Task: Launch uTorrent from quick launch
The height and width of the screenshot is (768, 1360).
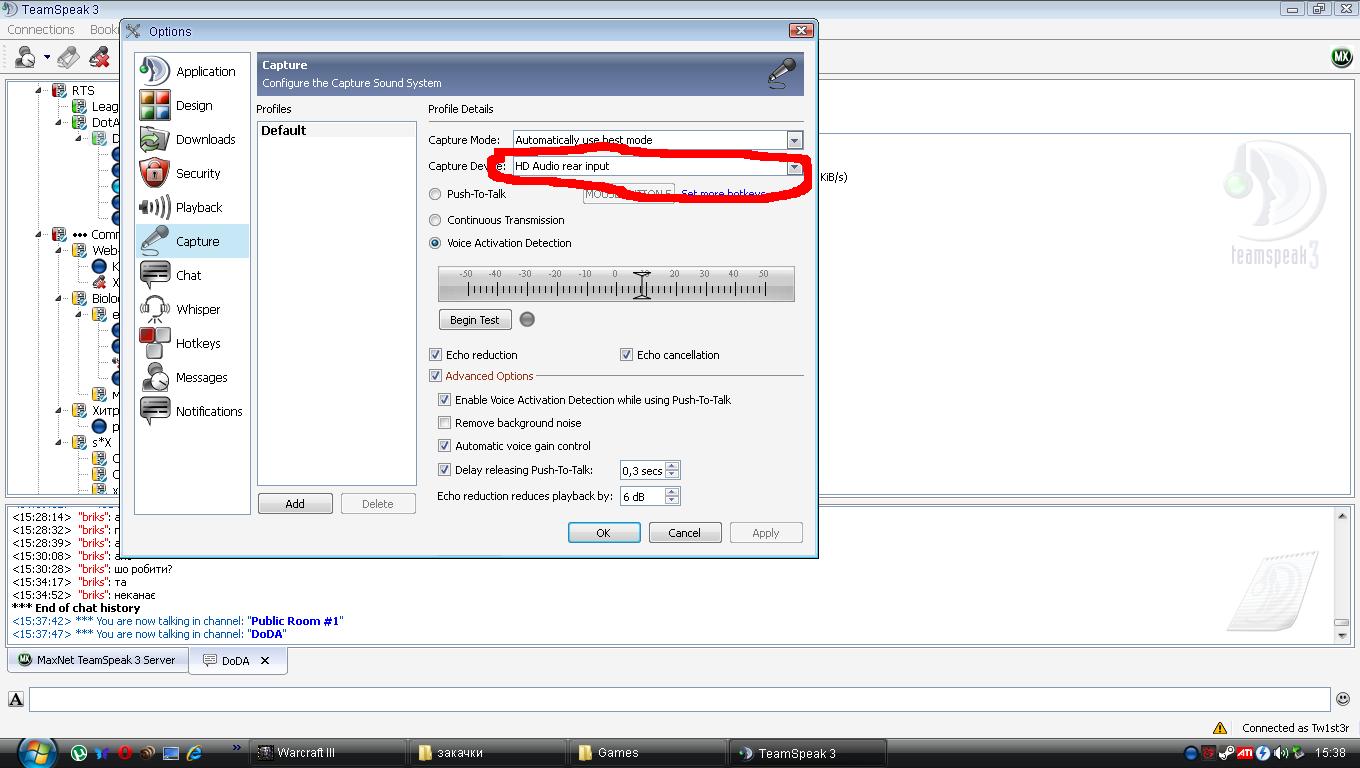Action: tap(79, 753)
